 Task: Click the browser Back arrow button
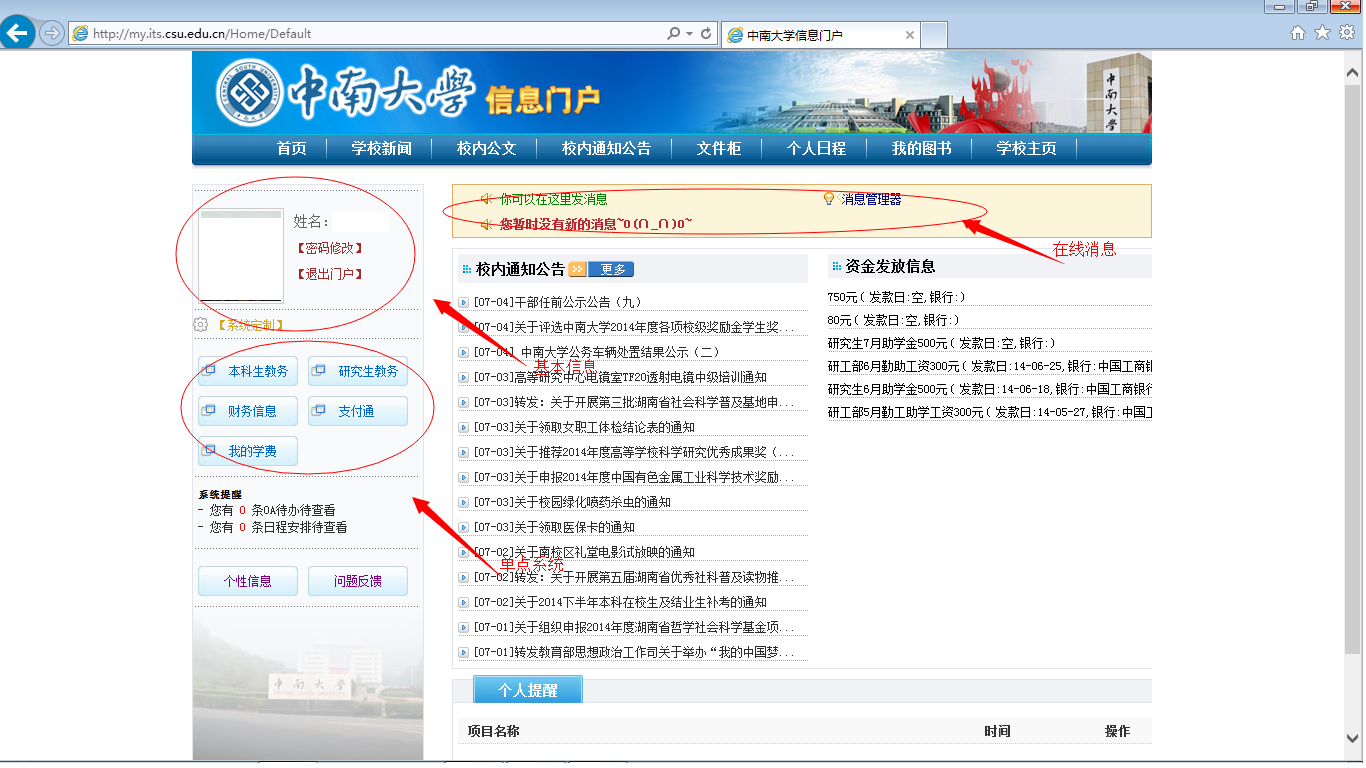pos(17,33)
